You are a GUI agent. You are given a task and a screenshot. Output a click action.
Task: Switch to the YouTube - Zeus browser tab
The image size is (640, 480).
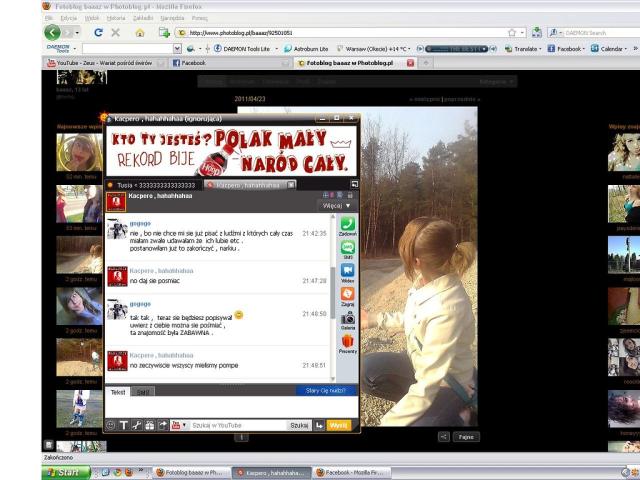click(104, 63)
